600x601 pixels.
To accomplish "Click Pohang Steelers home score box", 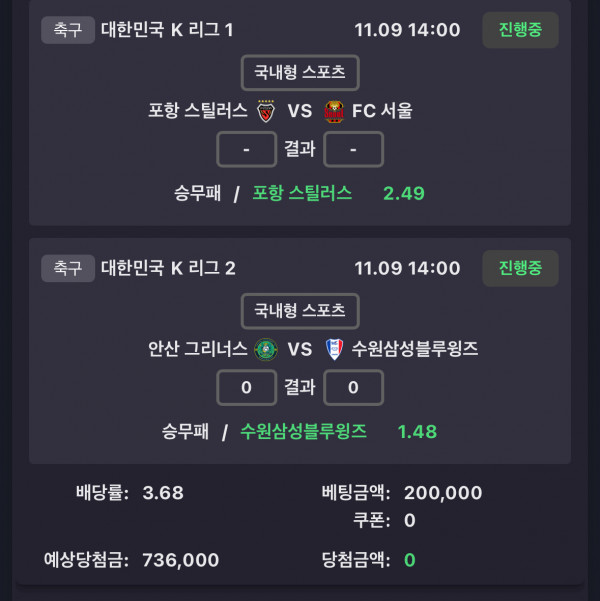I will point(246,149).
